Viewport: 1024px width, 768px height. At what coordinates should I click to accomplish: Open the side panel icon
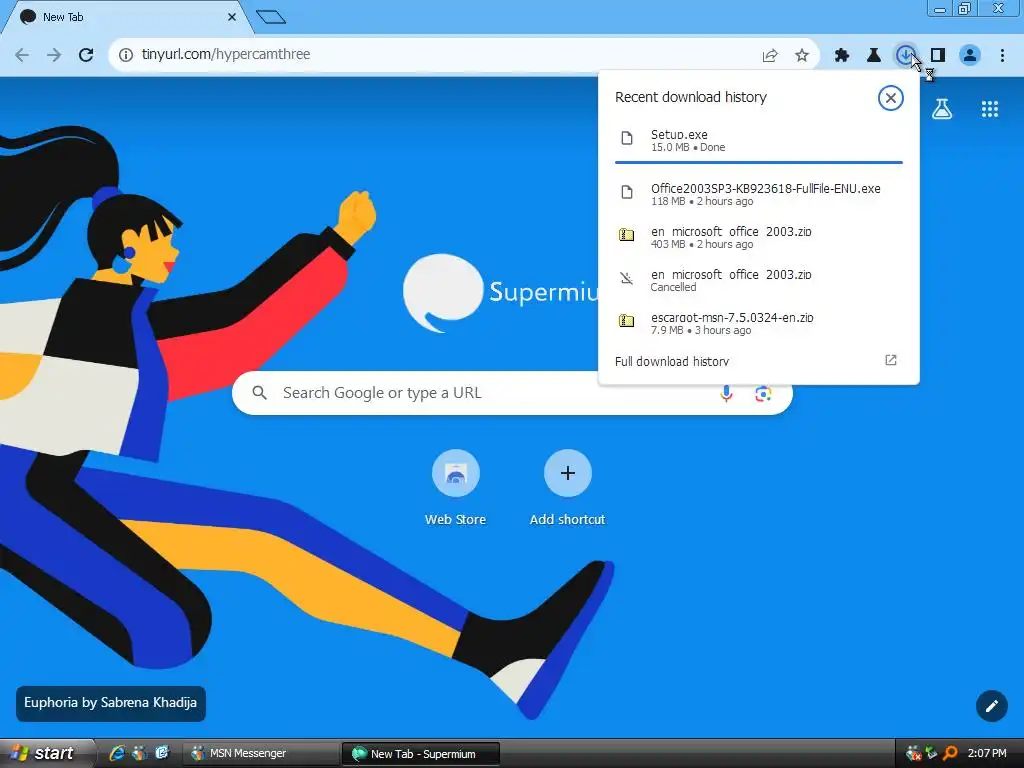tap(938, 56)
